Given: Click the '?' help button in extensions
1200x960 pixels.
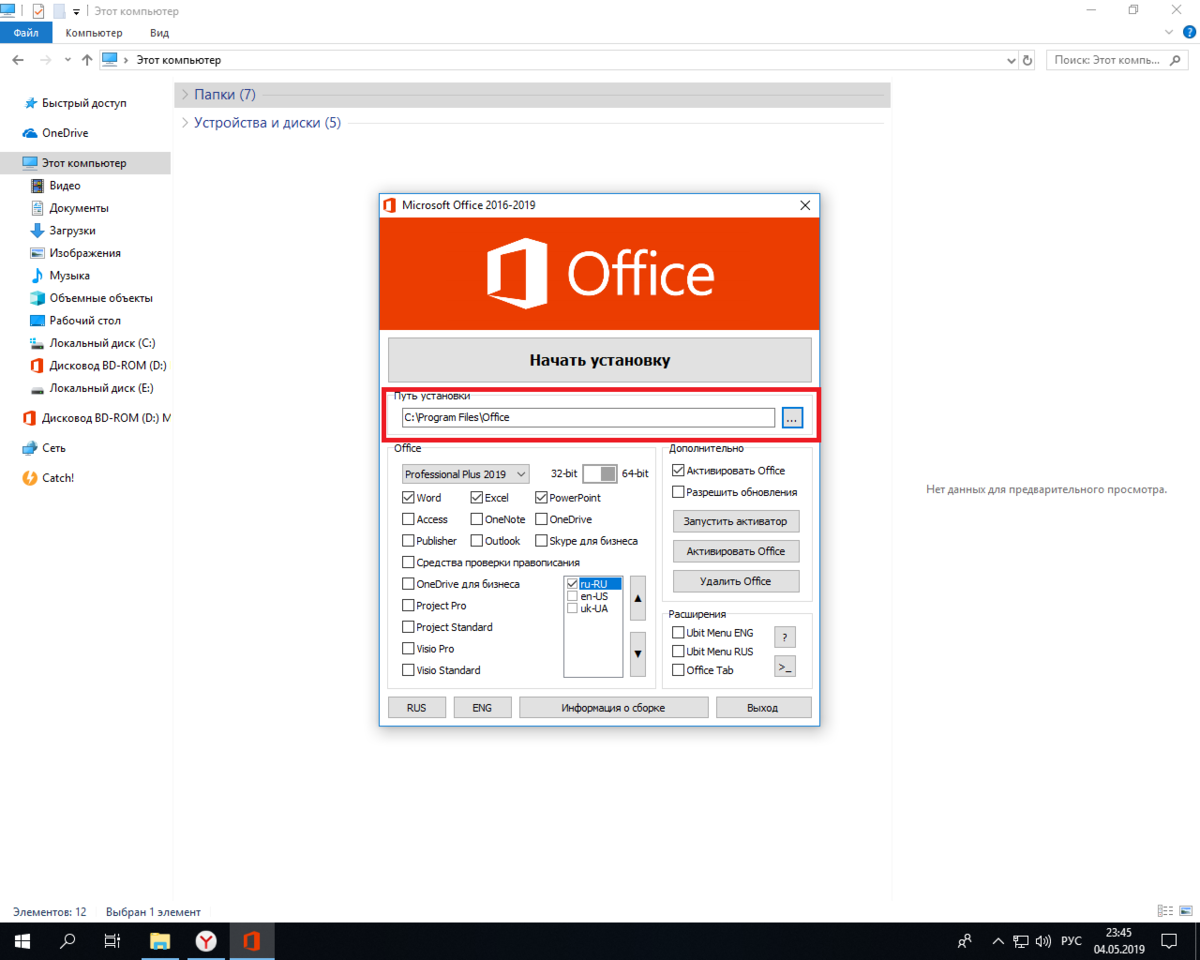Looking at the screenshot, I should (x=785, y=637).
